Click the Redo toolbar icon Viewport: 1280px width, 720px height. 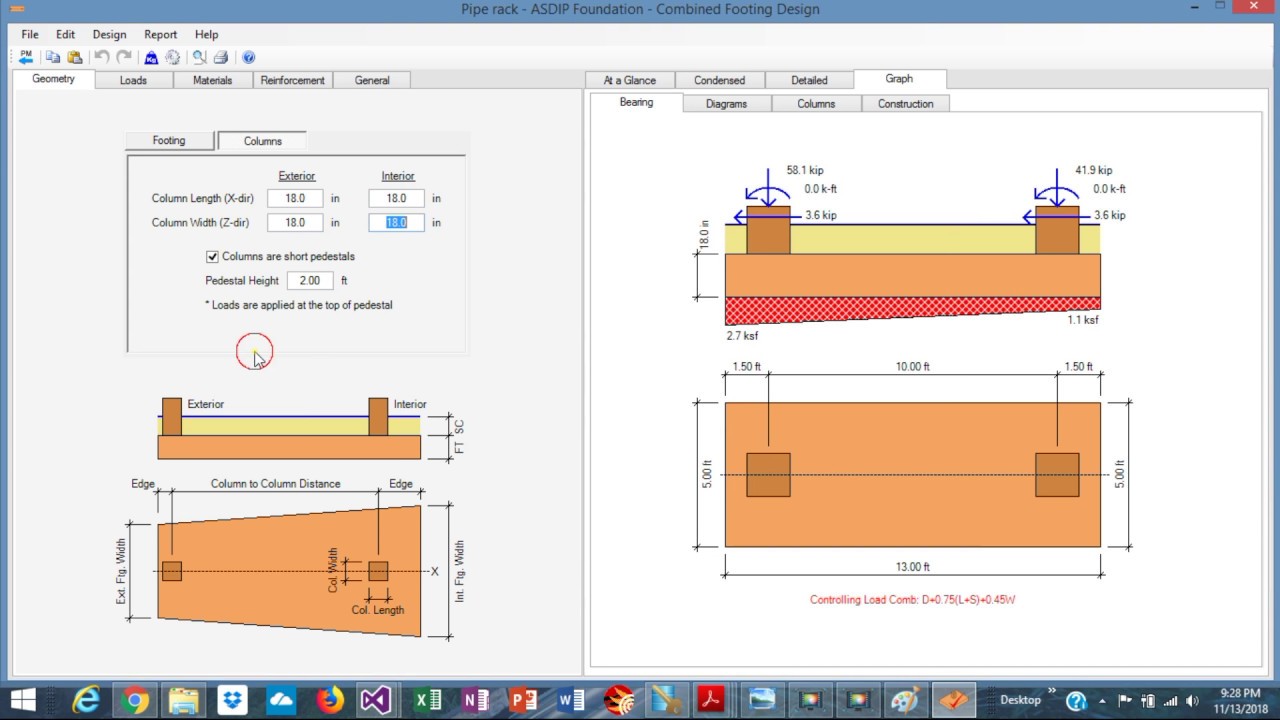pos(124,57)
